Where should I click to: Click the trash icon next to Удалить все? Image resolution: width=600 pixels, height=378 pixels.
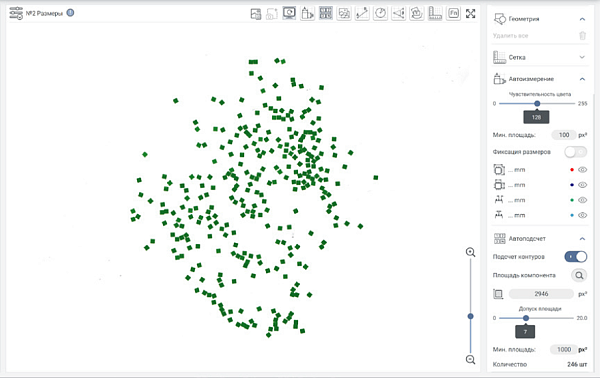tap(582, 36)
